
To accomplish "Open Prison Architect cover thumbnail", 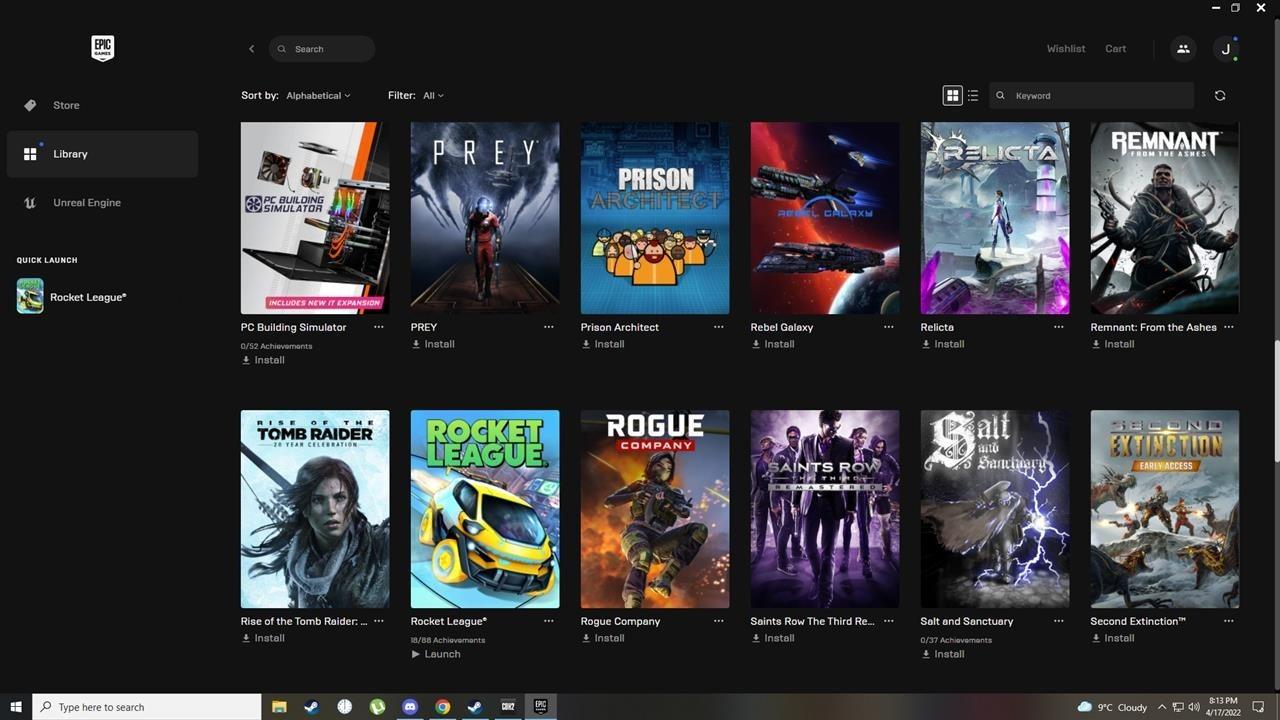I will [655, 218].
